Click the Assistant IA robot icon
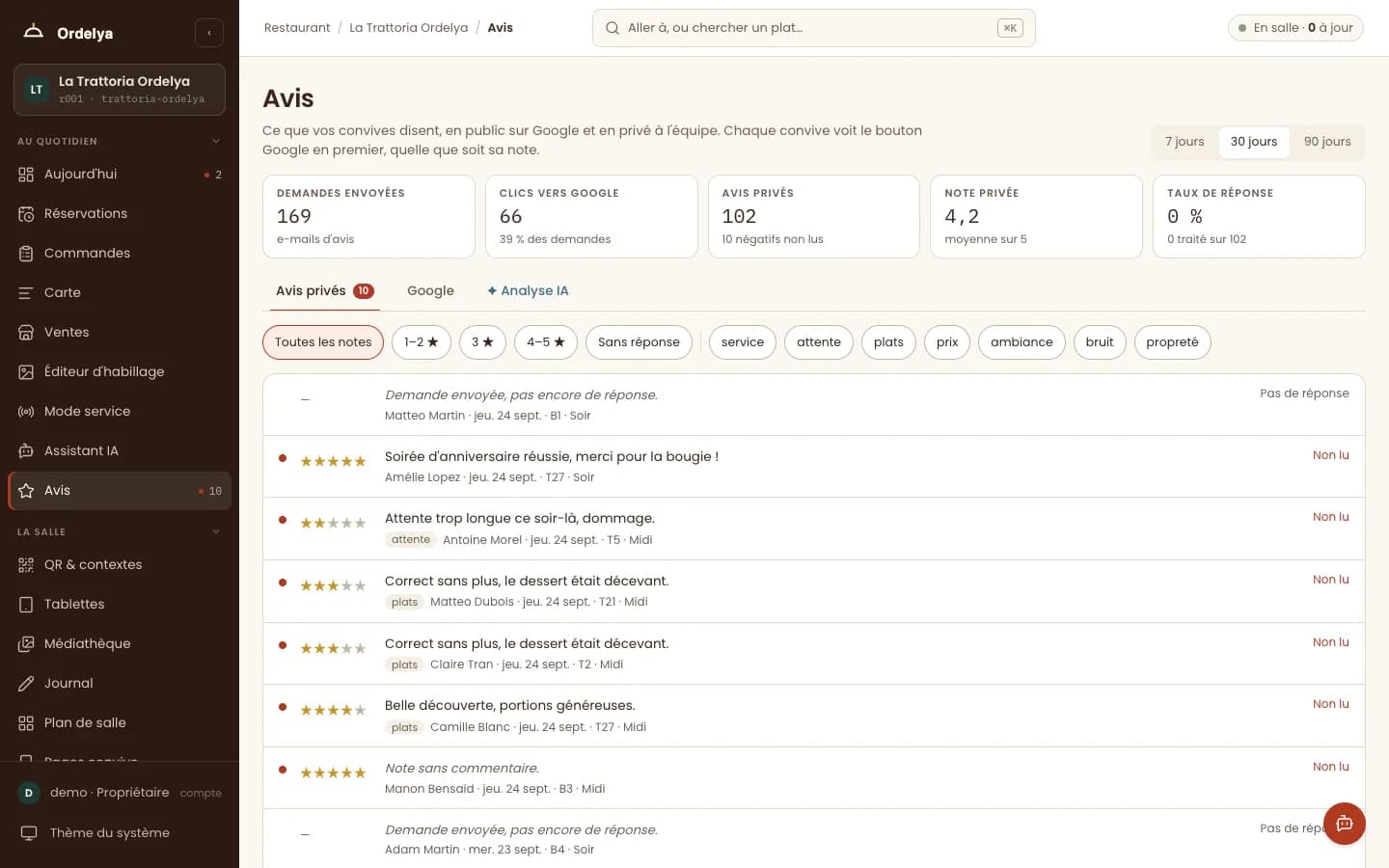This screenshot has height=868, width=1389. (26, 451)
